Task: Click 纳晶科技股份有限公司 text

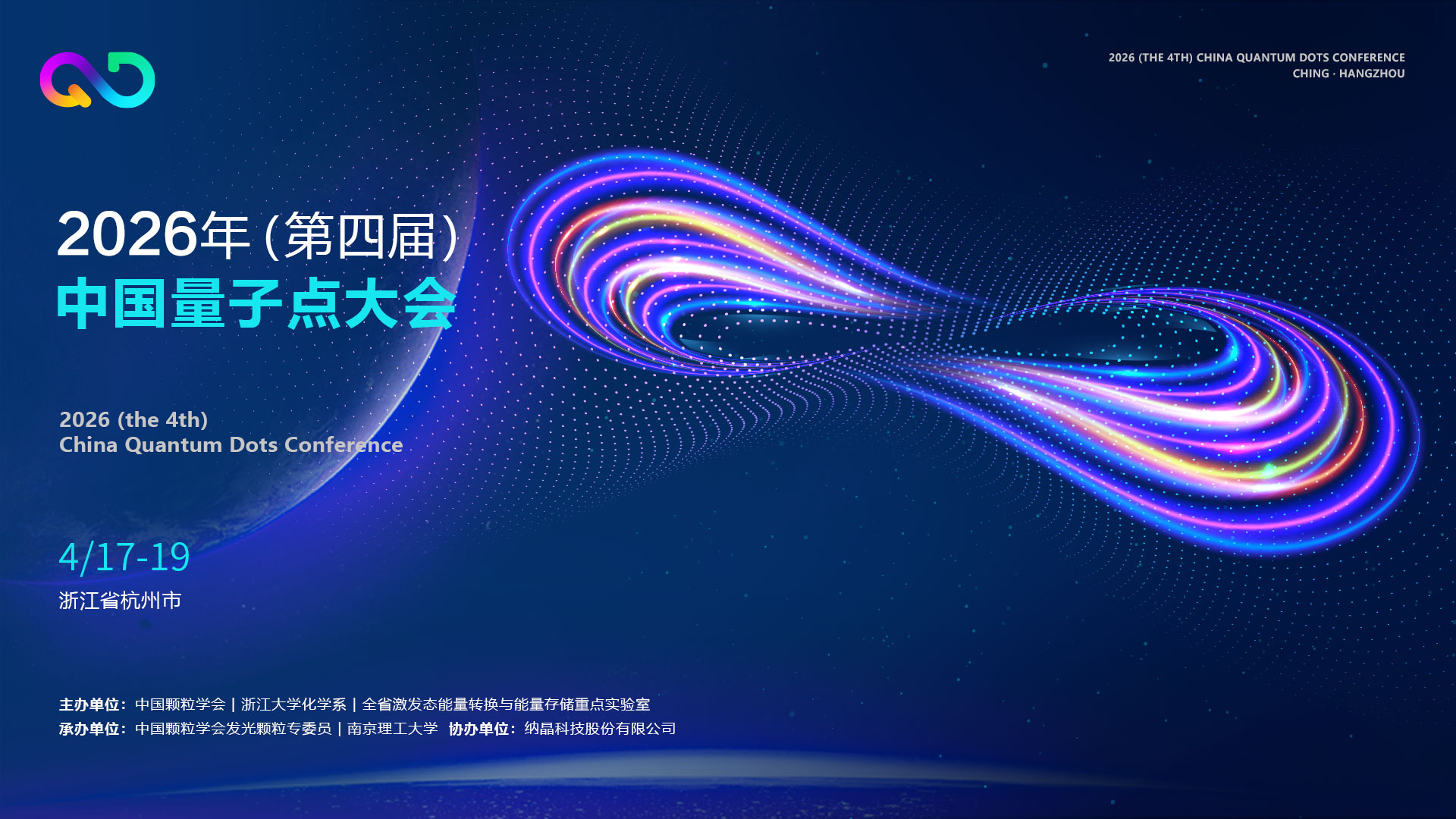Action: pyautogui.click(x=600, y=729)
